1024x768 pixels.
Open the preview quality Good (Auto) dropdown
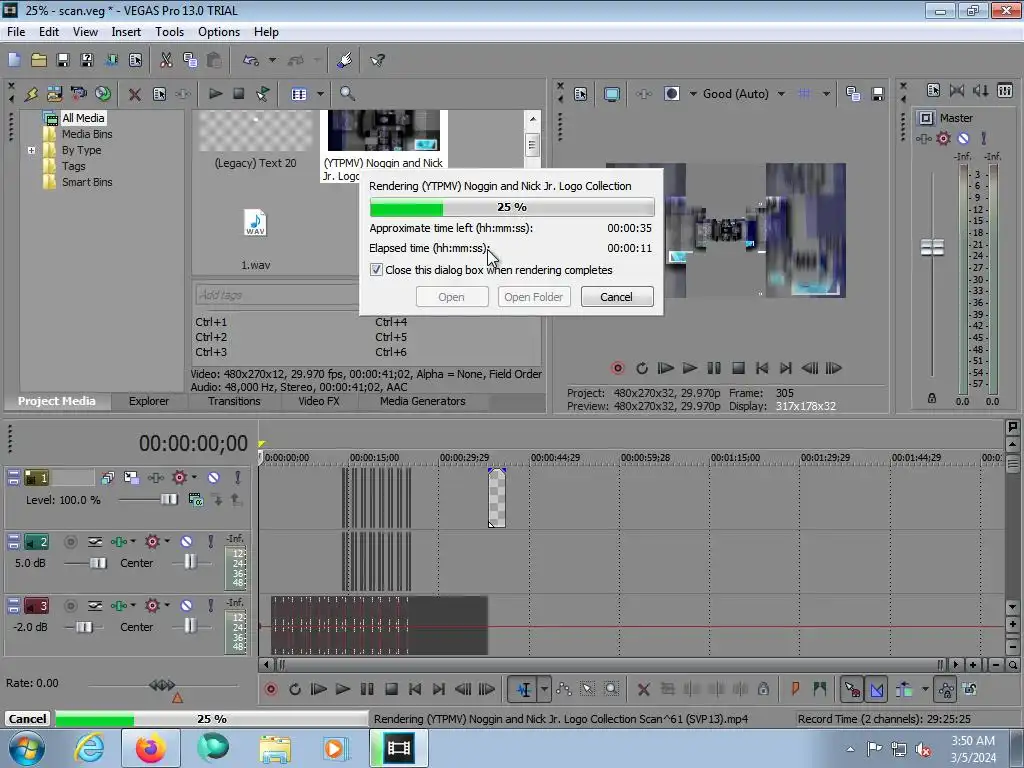pyautogui.click(x=781, y=94)
